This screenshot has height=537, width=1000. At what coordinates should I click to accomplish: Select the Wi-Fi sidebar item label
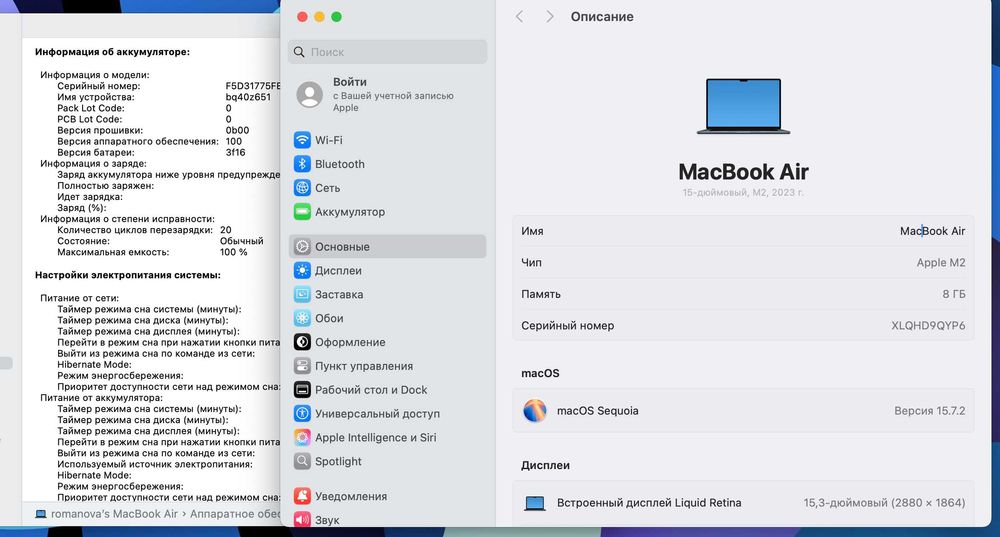[328, 140]
